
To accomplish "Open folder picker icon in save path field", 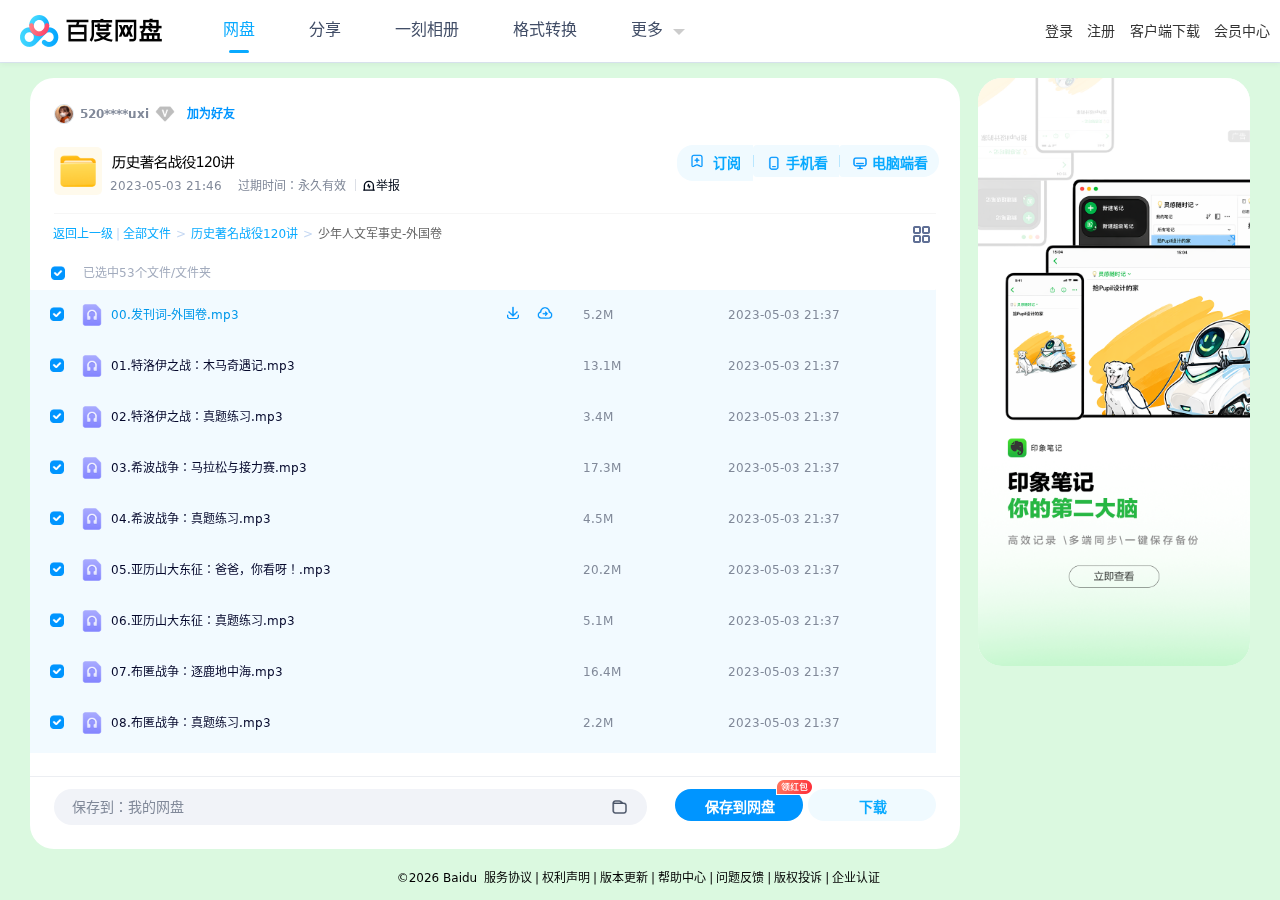I will (619, 807).
